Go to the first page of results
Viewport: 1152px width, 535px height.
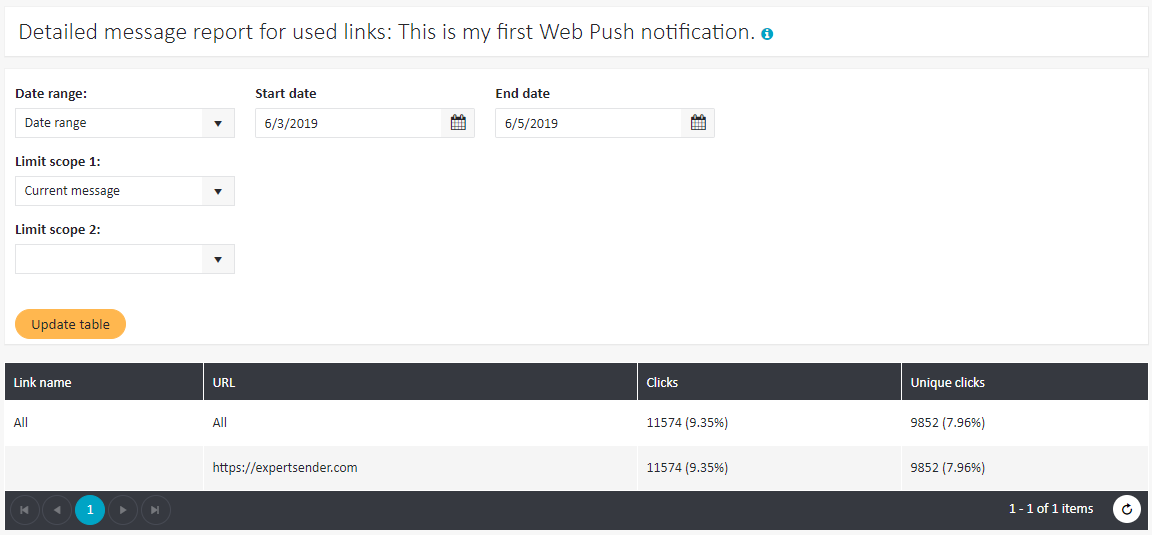click(x=25, y=510)
